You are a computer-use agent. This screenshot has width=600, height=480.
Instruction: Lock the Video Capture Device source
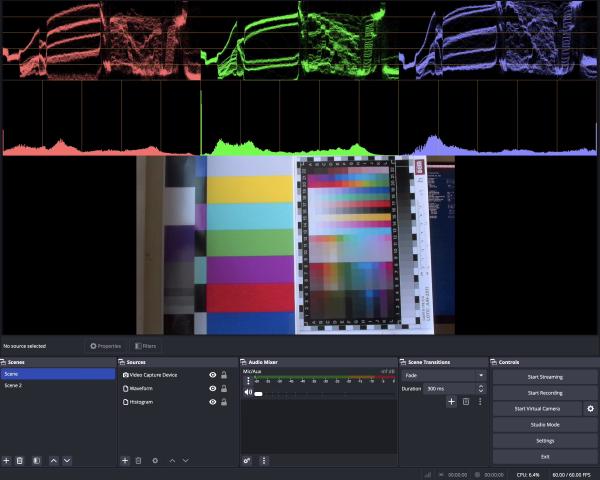[224, 375]
